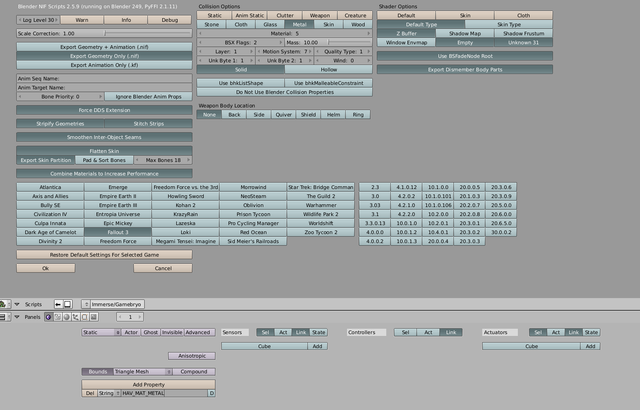The width and height of the screenshot is (640, 410).
Task: Choose NIF version 20.2.0.7
Action: tap(469, 205)
